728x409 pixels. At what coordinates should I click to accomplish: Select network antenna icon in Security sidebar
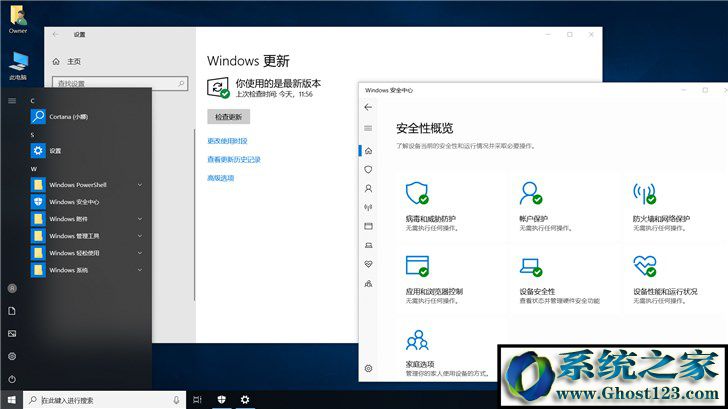click(368, 207)
